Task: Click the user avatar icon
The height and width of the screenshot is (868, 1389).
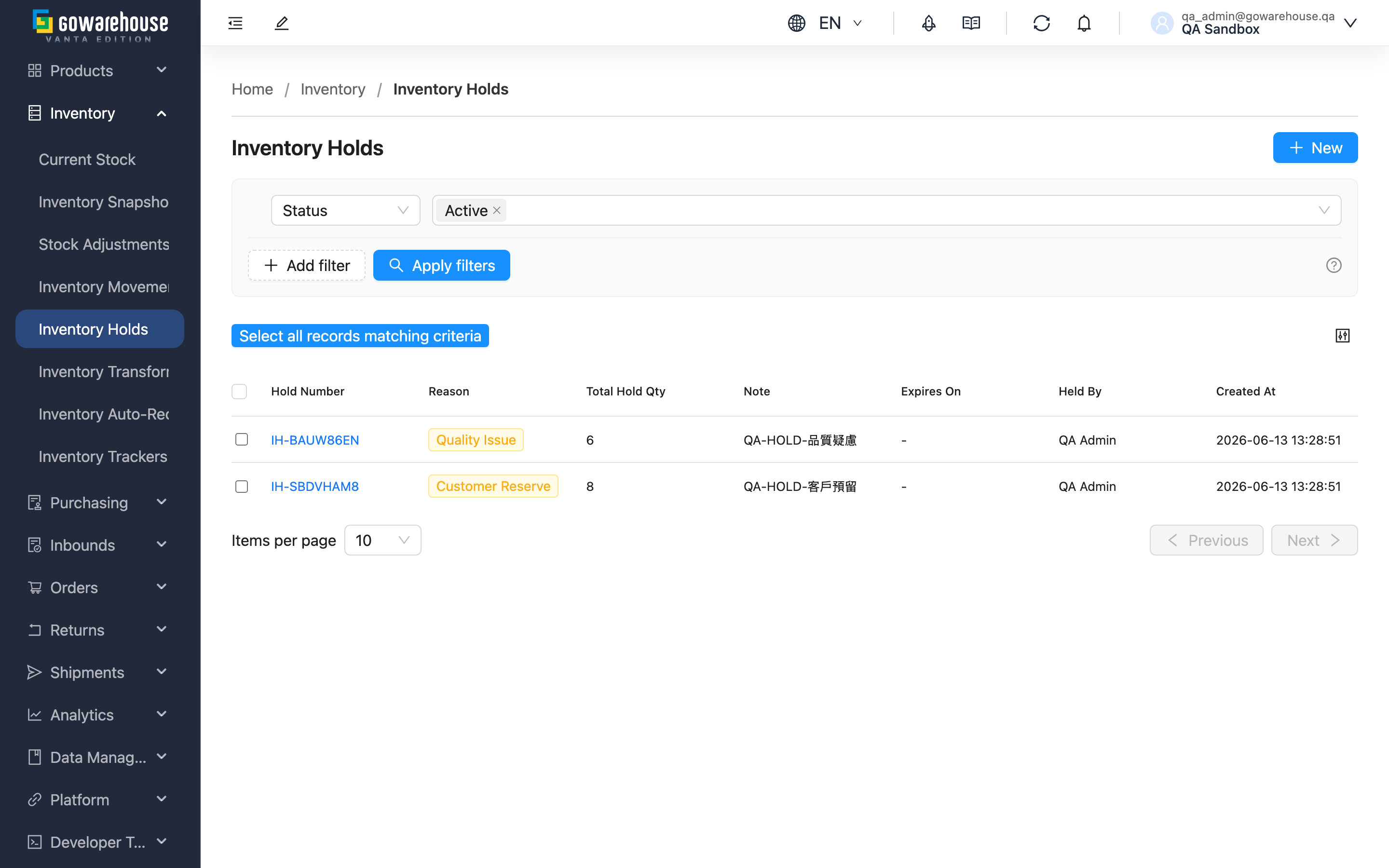Action: coord(1162,23)
